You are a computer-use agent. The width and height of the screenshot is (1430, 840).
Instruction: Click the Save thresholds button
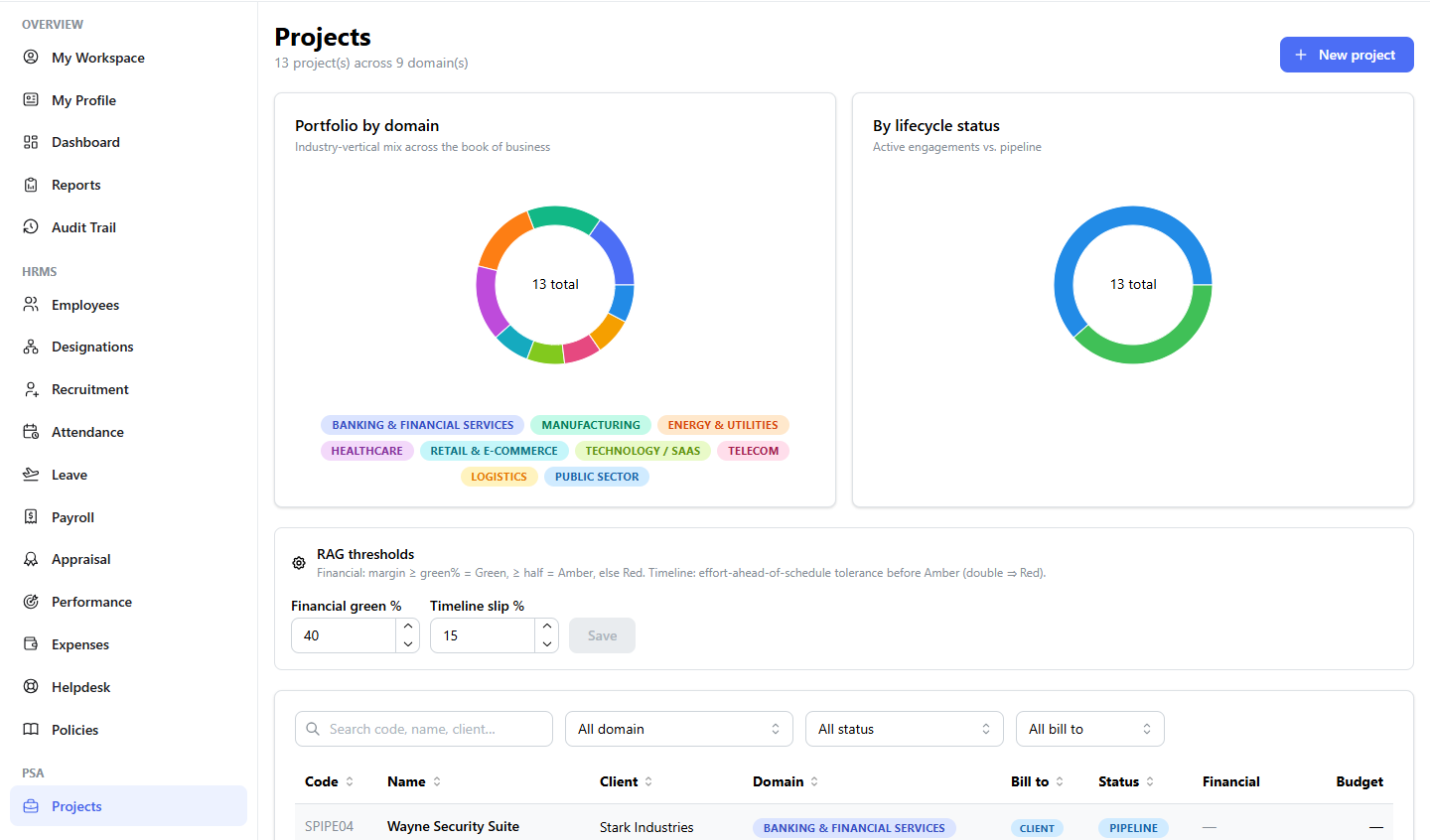[602, 635]
